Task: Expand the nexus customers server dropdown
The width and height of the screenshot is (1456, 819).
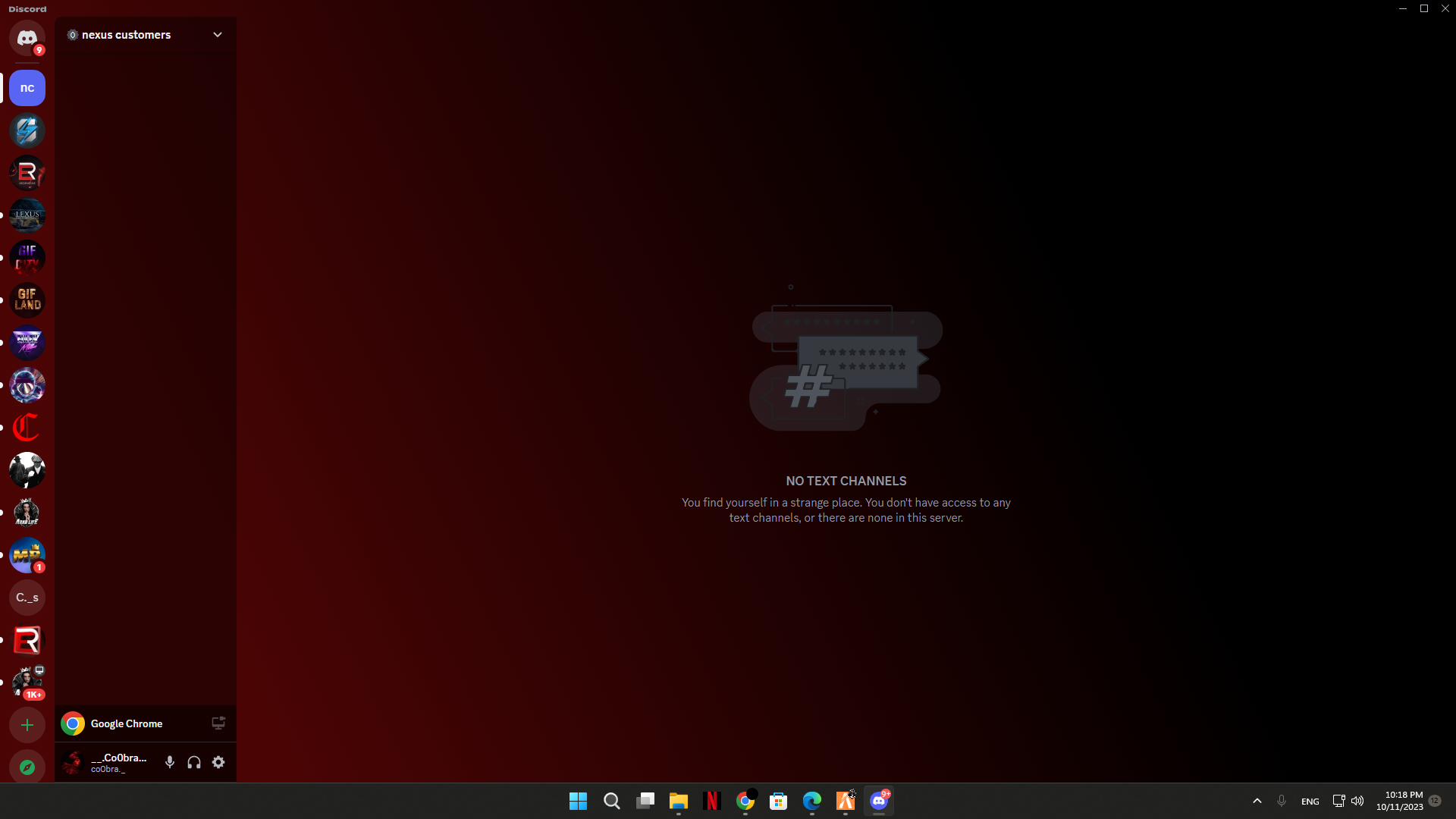Action: point(218,35)
